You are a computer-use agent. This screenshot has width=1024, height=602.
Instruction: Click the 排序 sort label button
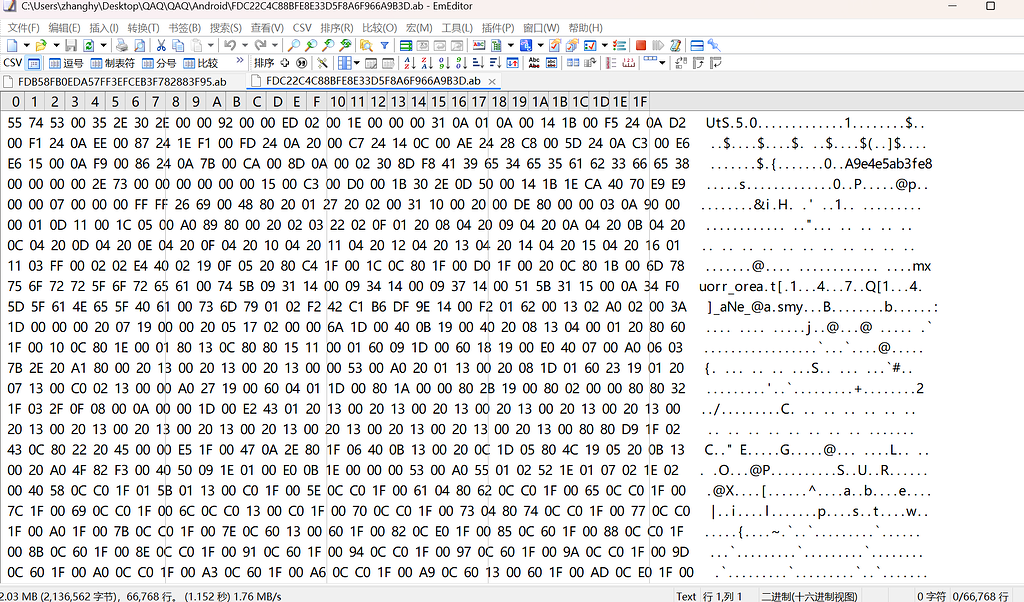(264, 63)
